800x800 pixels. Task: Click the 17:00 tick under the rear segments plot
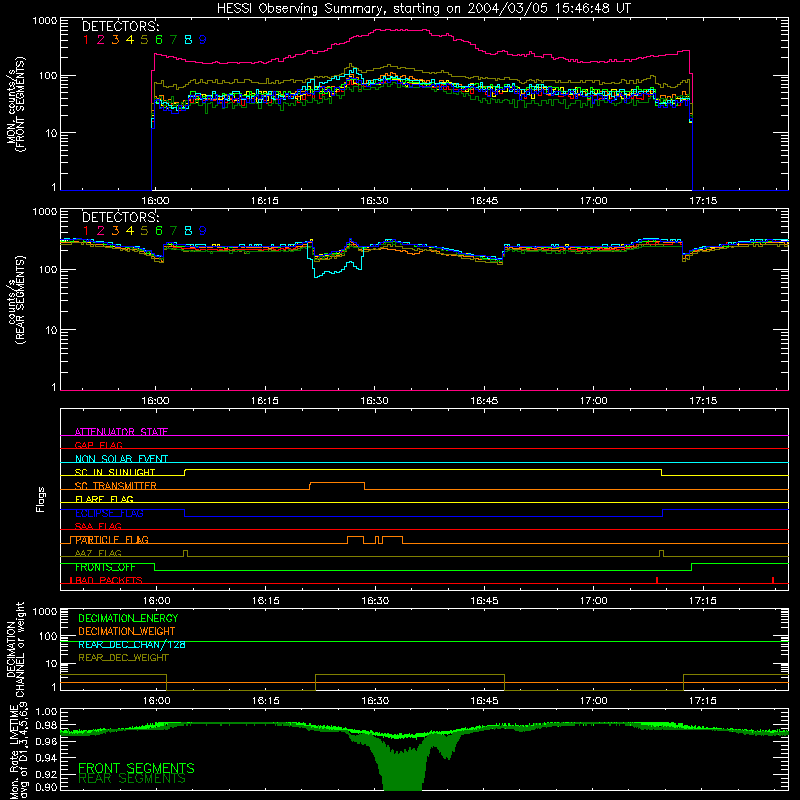click(594, 401)
